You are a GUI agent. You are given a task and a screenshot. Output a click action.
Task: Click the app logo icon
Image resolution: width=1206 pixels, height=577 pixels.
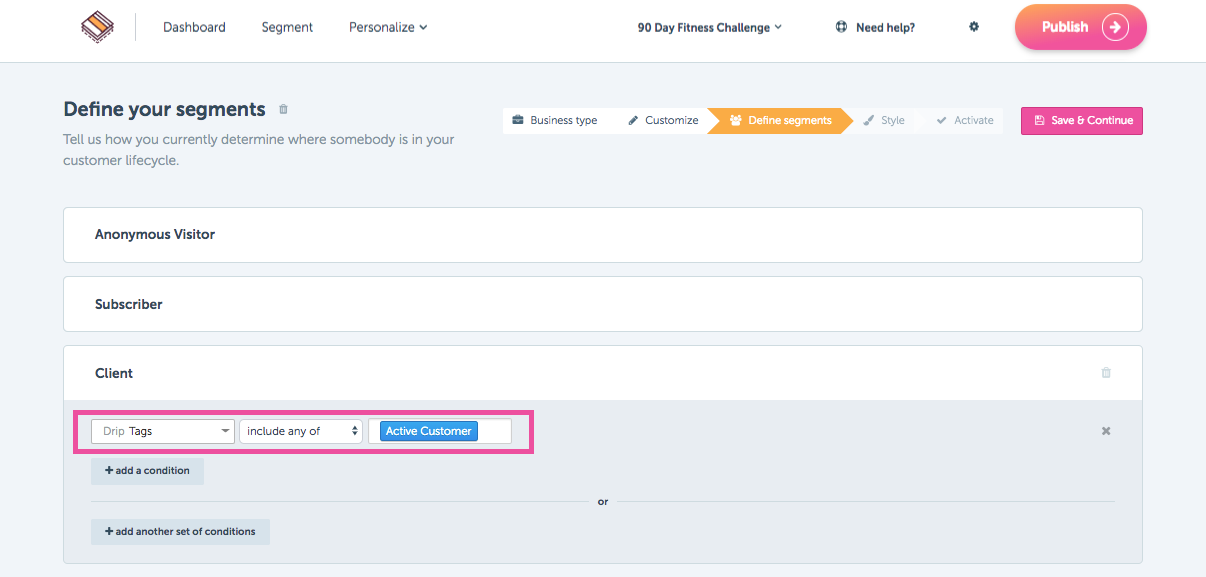tap(97, 27)
